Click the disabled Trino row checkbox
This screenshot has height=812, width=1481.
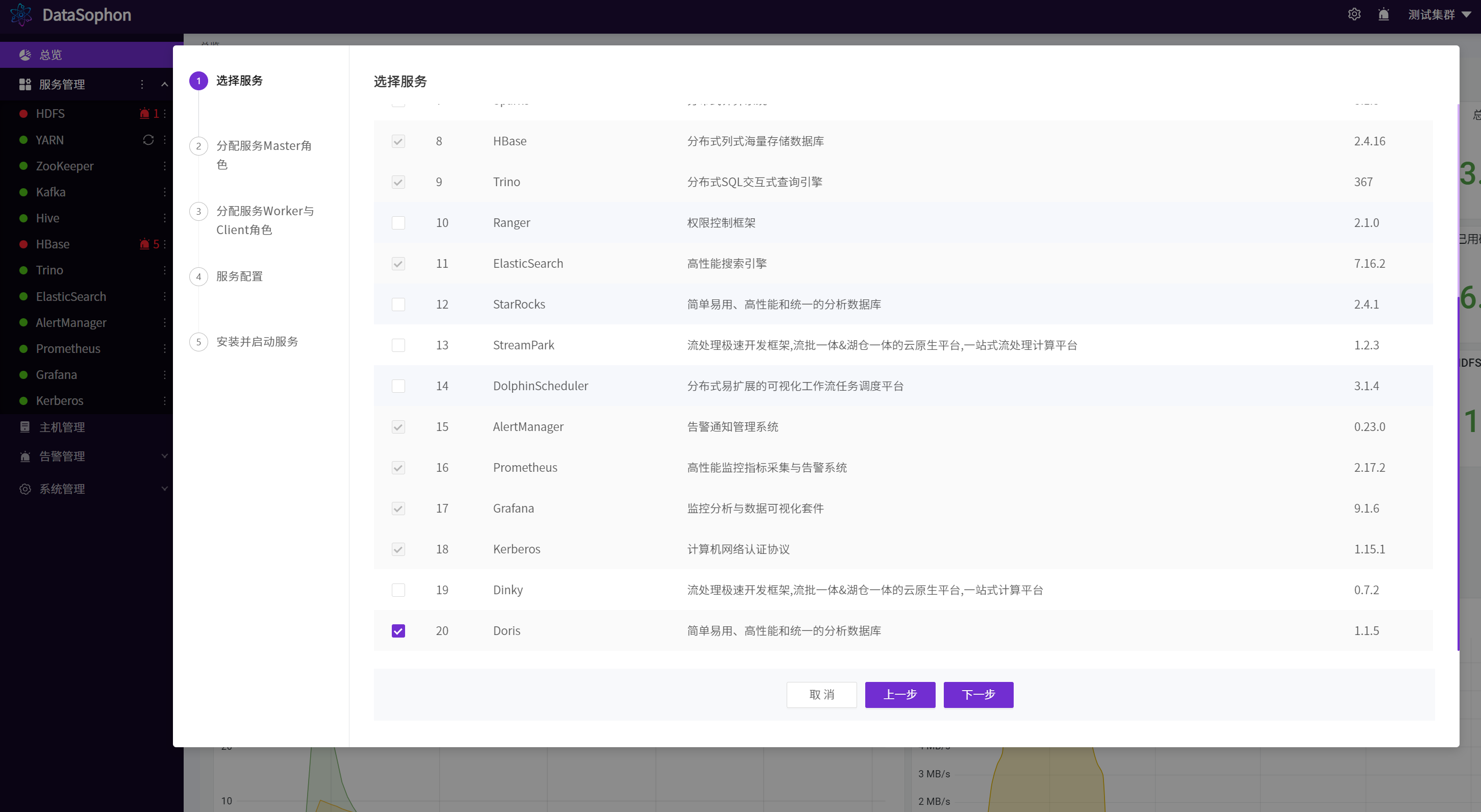coord(398,182)
